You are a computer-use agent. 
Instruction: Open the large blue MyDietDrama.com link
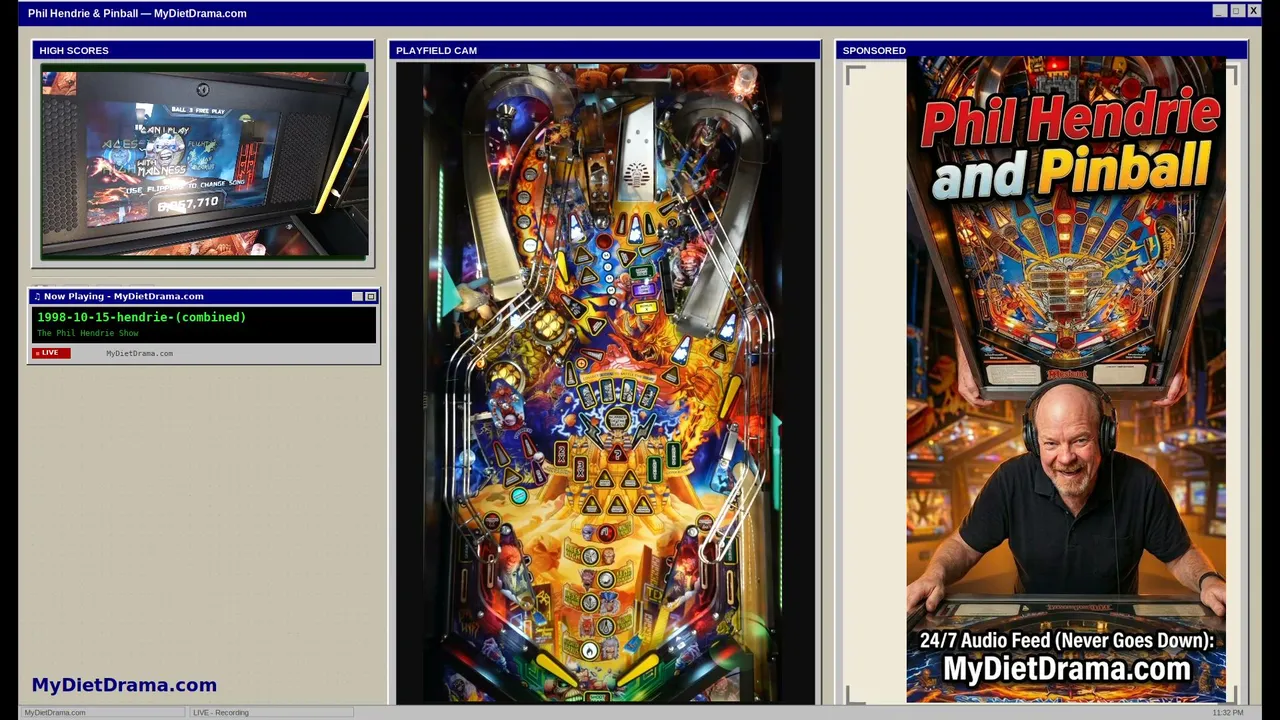[124, 685]
